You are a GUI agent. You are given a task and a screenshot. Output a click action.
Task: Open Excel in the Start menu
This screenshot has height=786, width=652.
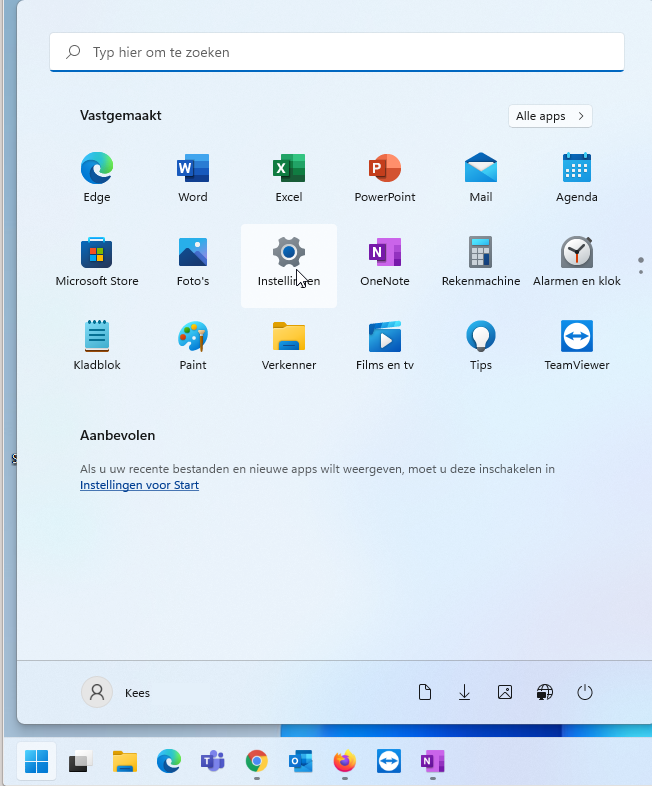pyautogui.click(x=289, y=177)
